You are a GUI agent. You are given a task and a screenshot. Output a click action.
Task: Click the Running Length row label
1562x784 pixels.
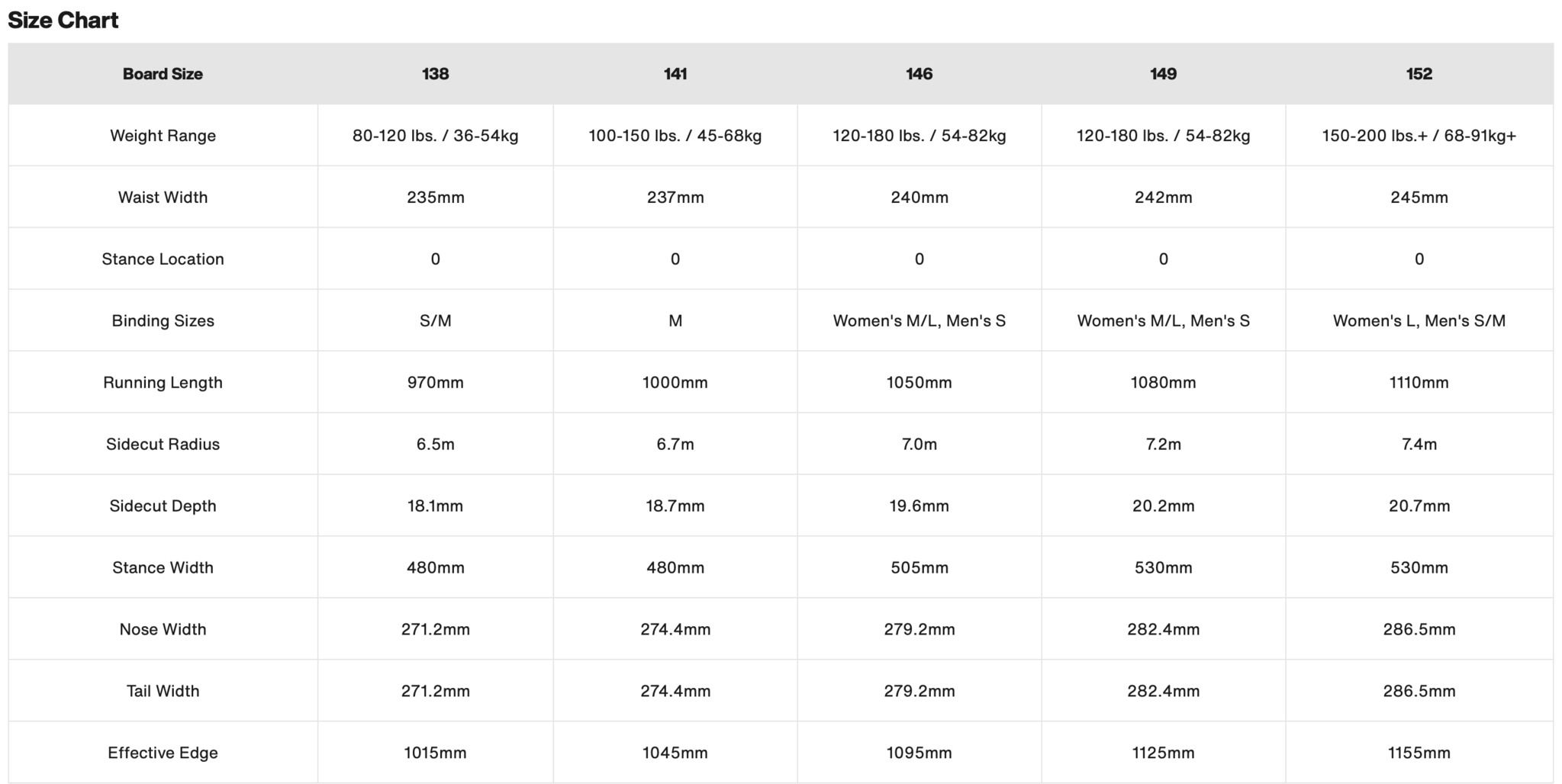tap(163, 383)
